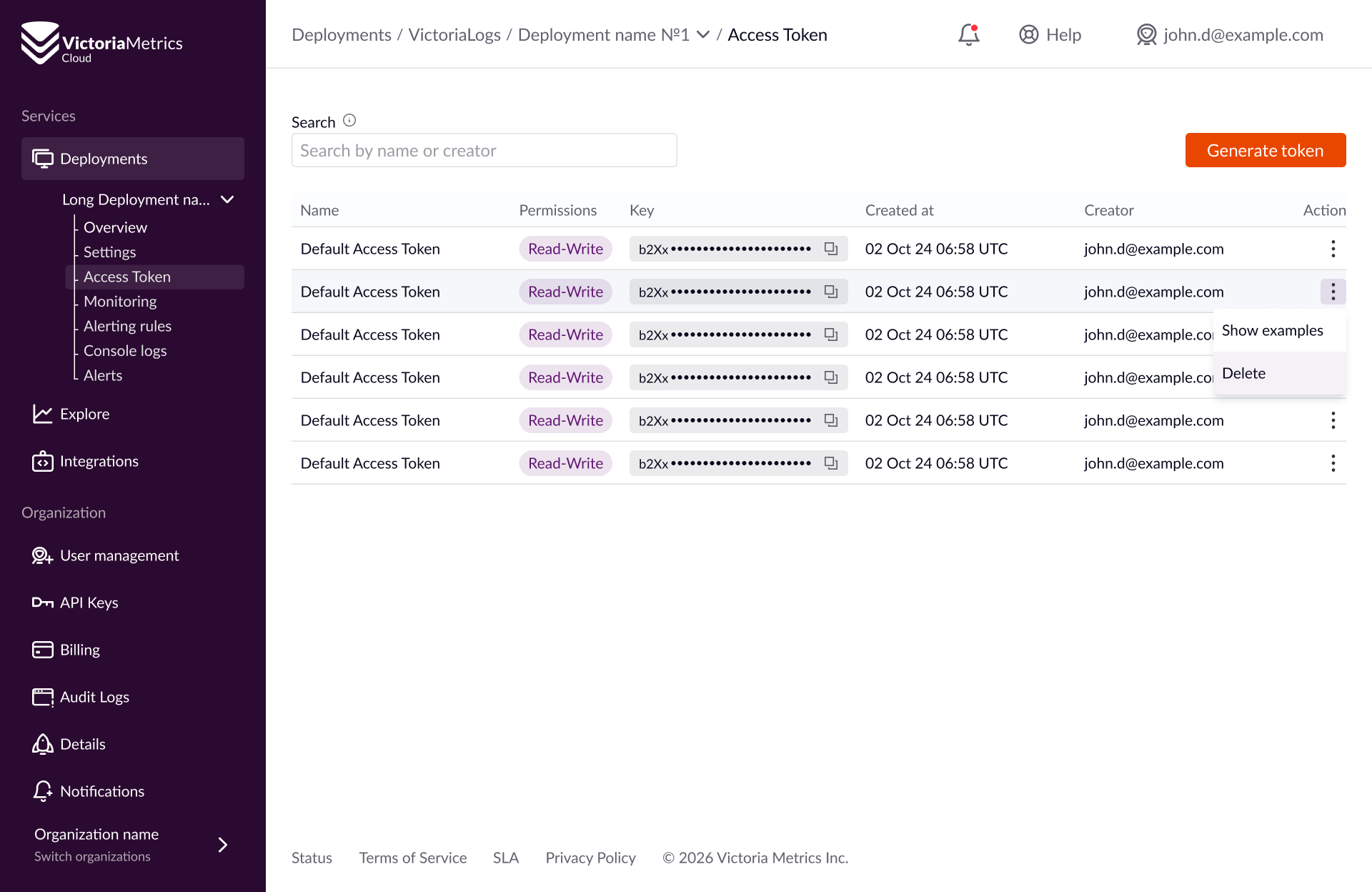Viewport: 1372px width, 892px height.
Task: Open action menu for last token row
Action: click(x=1333, y=463)
